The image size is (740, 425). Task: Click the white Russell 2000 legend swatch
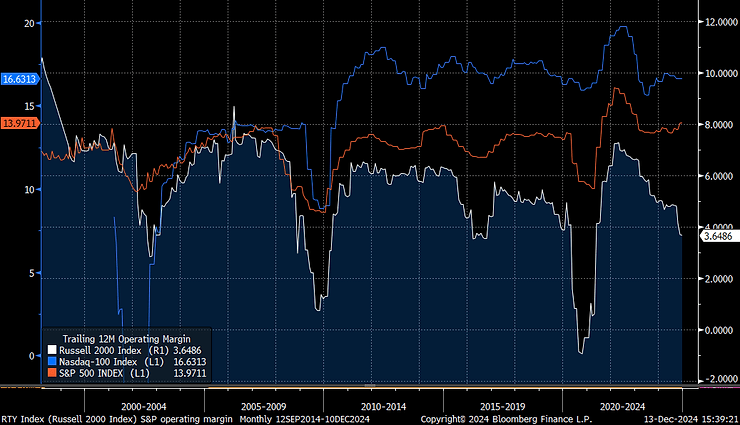tap(52, 351)
